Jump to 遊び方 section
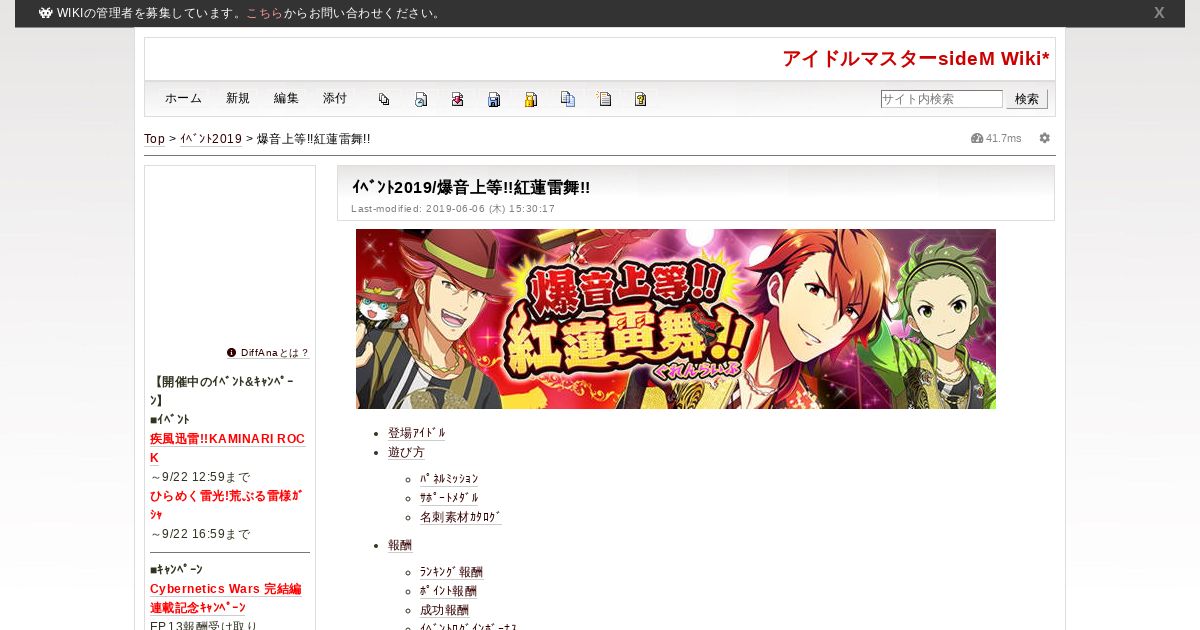Viewport: 1200px width, 630px height. coord(406,452)
